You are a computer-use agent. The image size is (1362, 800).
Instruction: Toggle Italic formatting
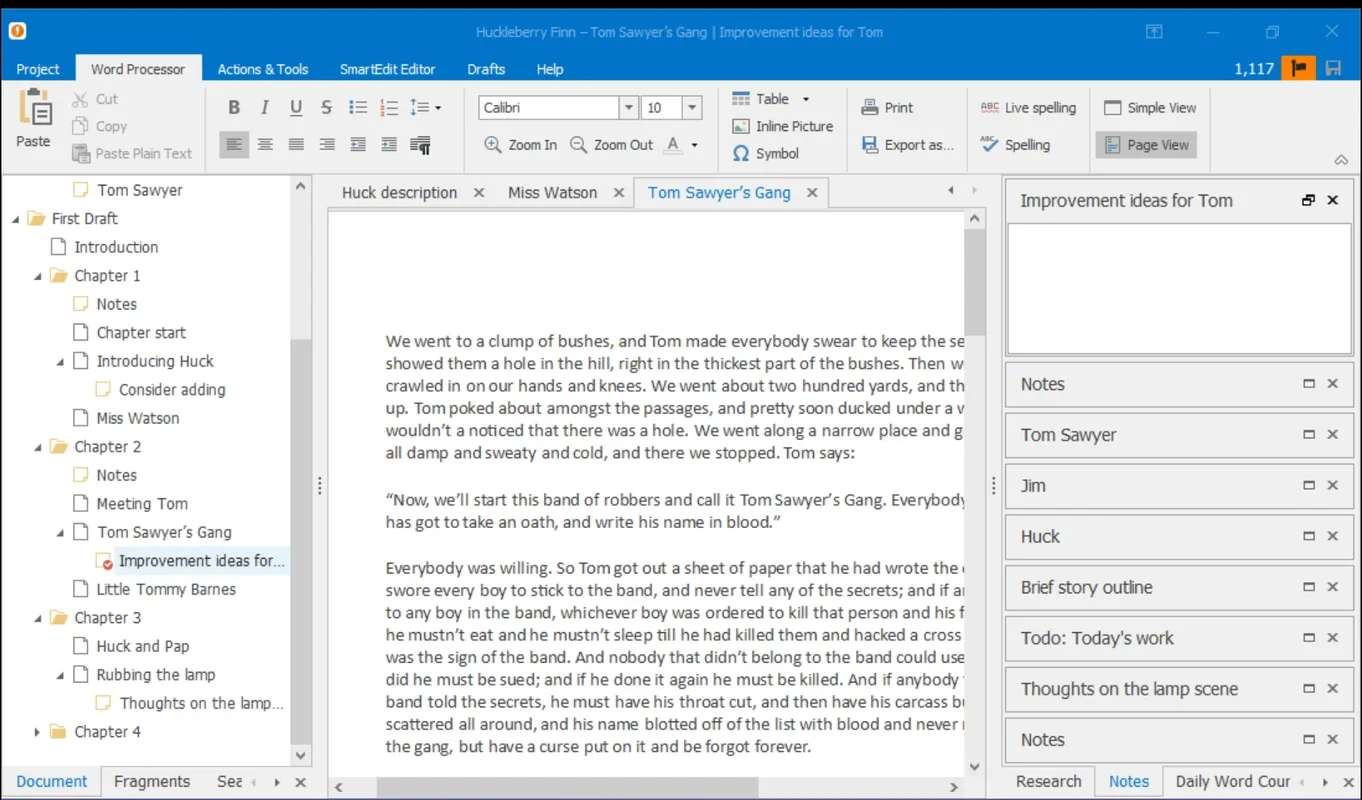(265, 108)
